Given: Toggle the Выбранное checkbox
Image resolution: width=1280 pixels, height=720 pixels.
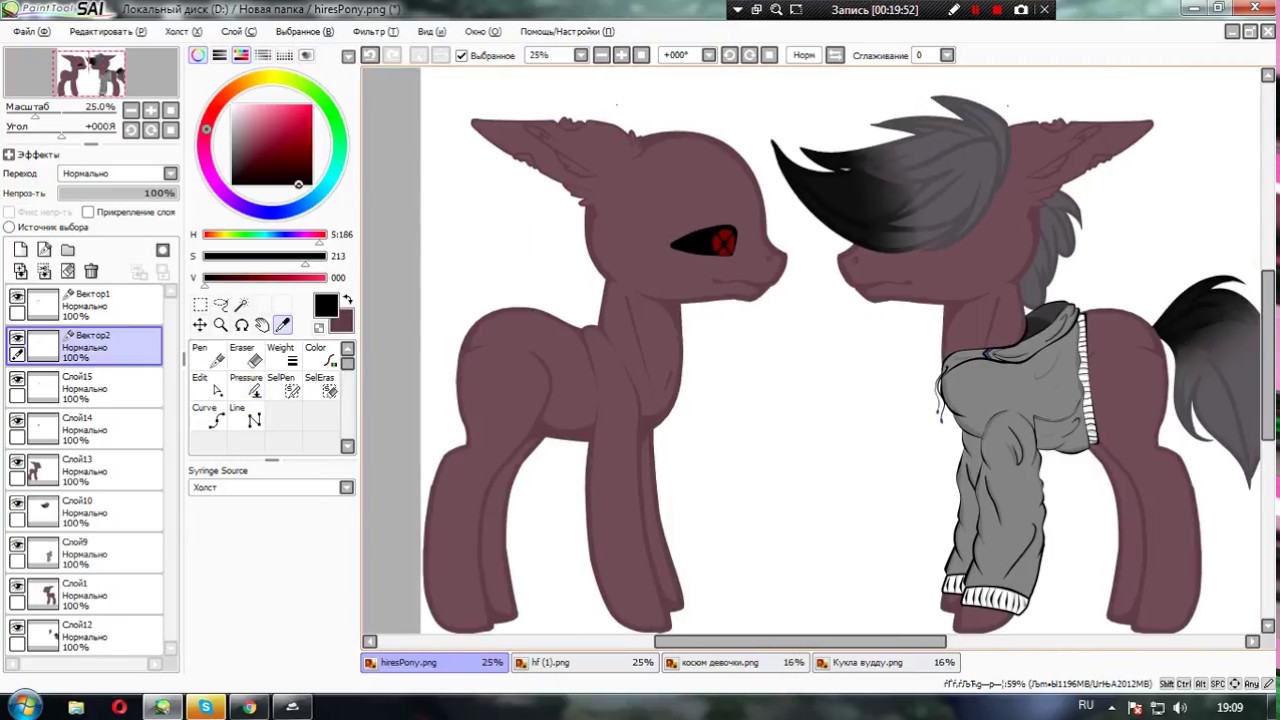Looking at the screenshot, I should coord(461,56).
